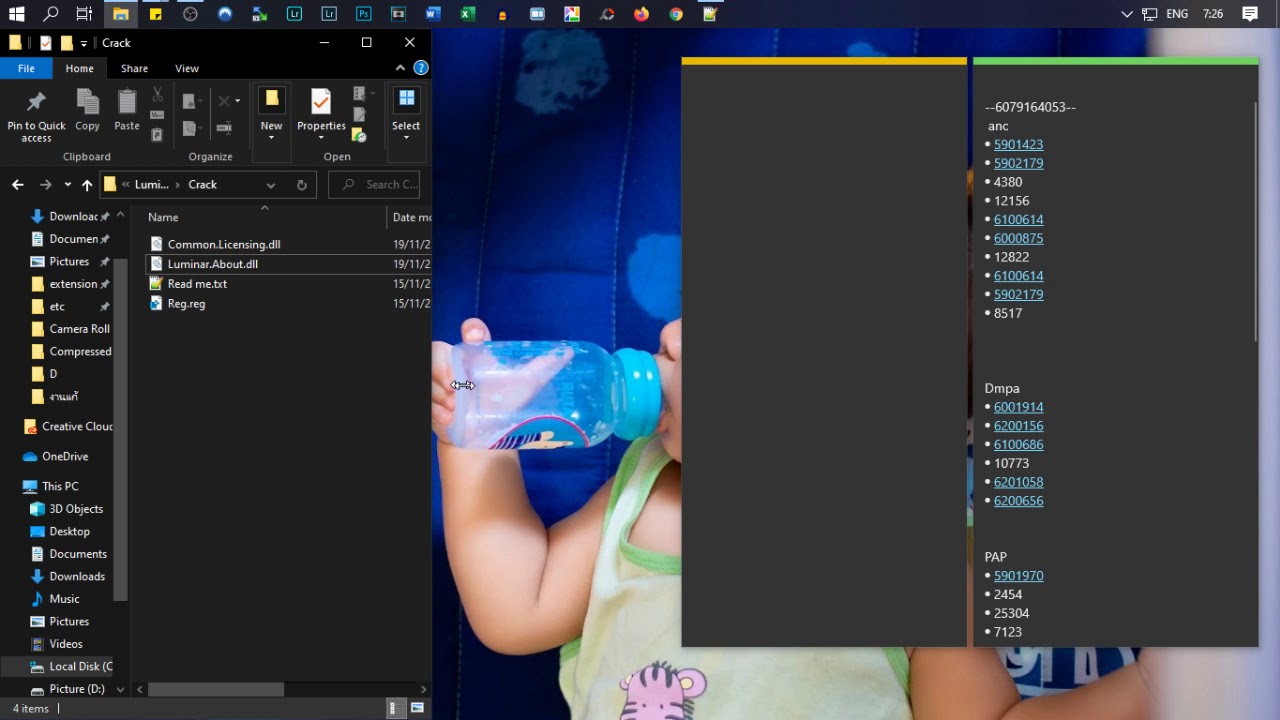
Task: Click the notes widget vertical scrollbar
Action: pyautogui.click(x=1255, y=220)
